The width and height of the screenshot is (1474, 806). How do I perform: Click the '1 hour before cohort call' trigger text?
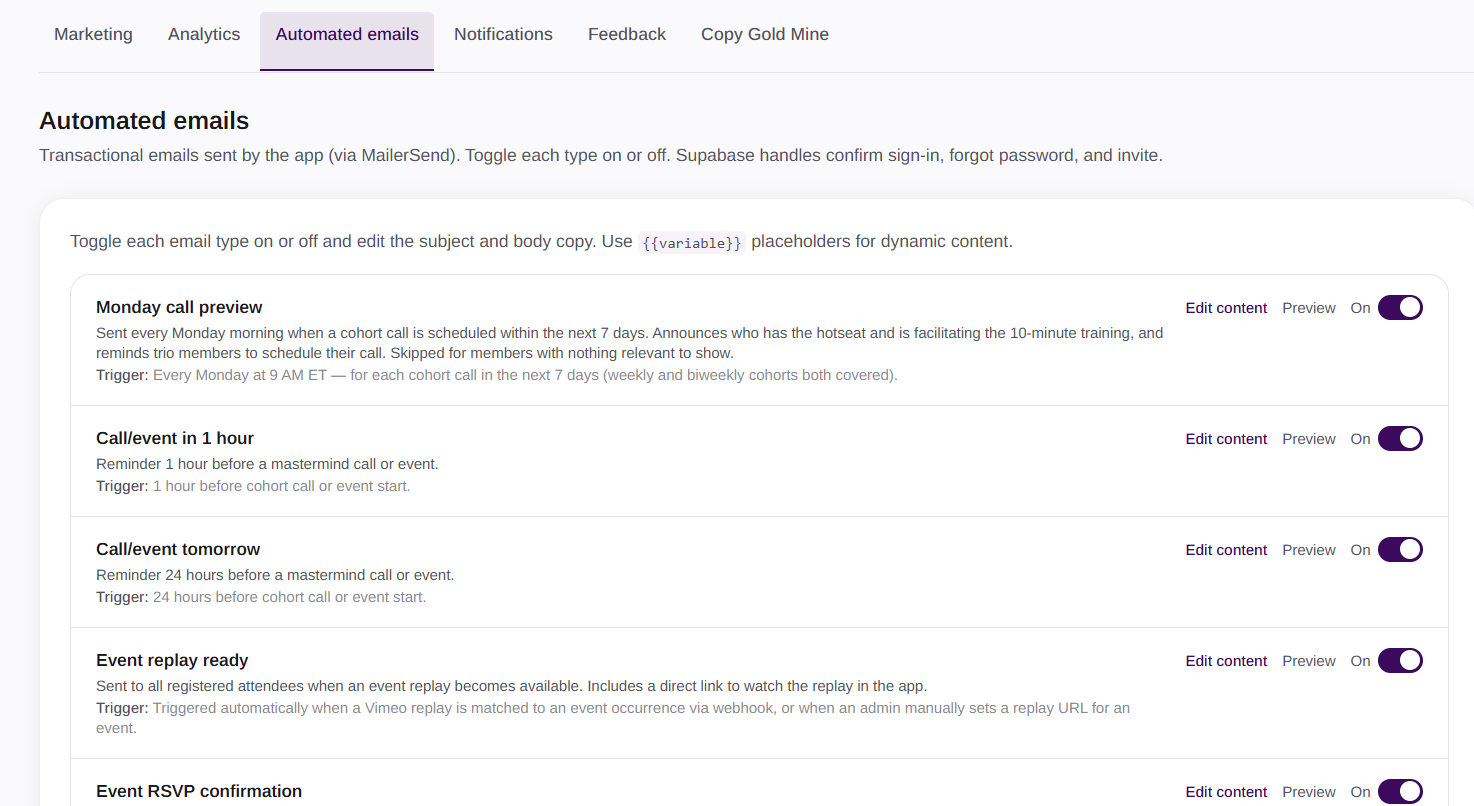281,486
